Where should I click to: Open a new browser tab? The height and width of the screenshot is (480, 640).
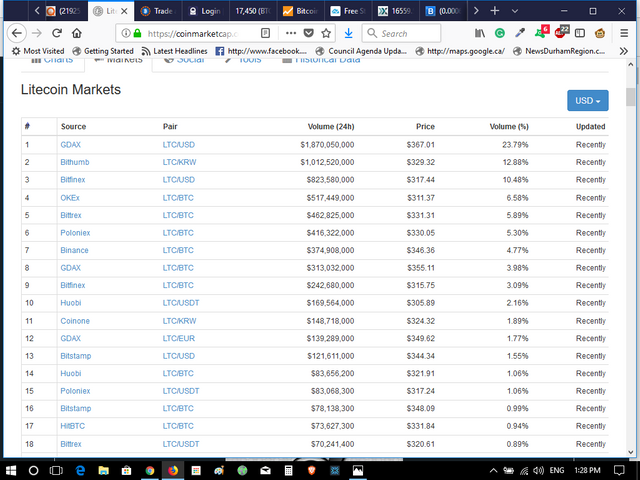click(x=495, y=11)
